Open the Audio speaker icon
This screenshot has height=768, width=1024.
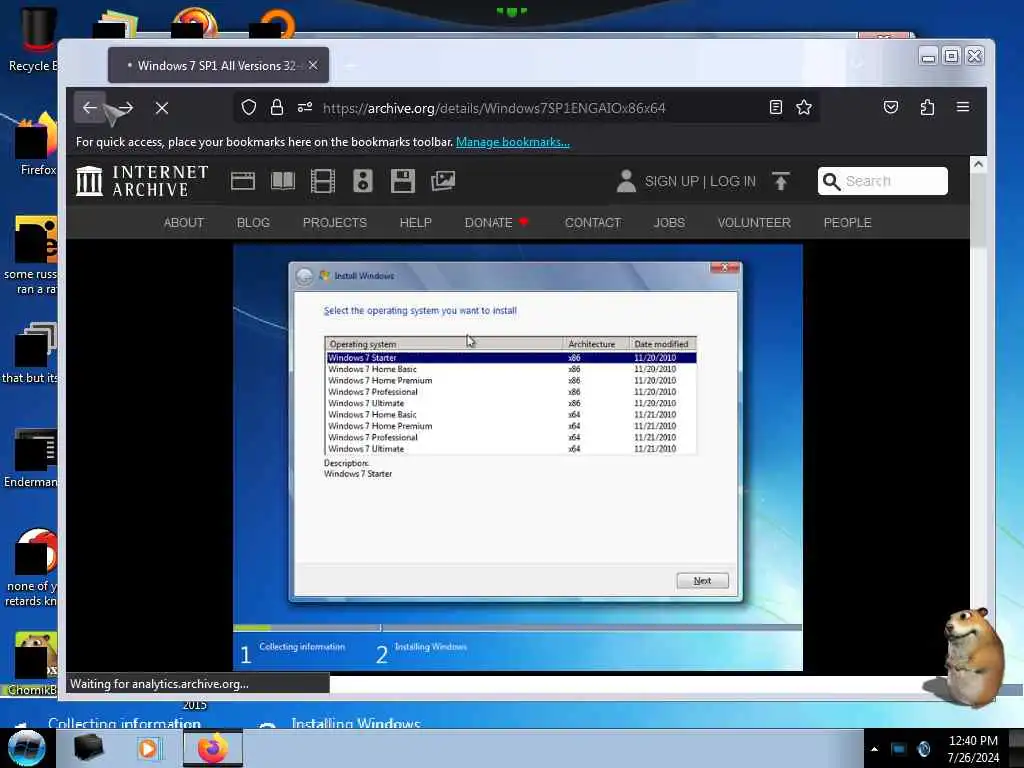tap(363, 181)
